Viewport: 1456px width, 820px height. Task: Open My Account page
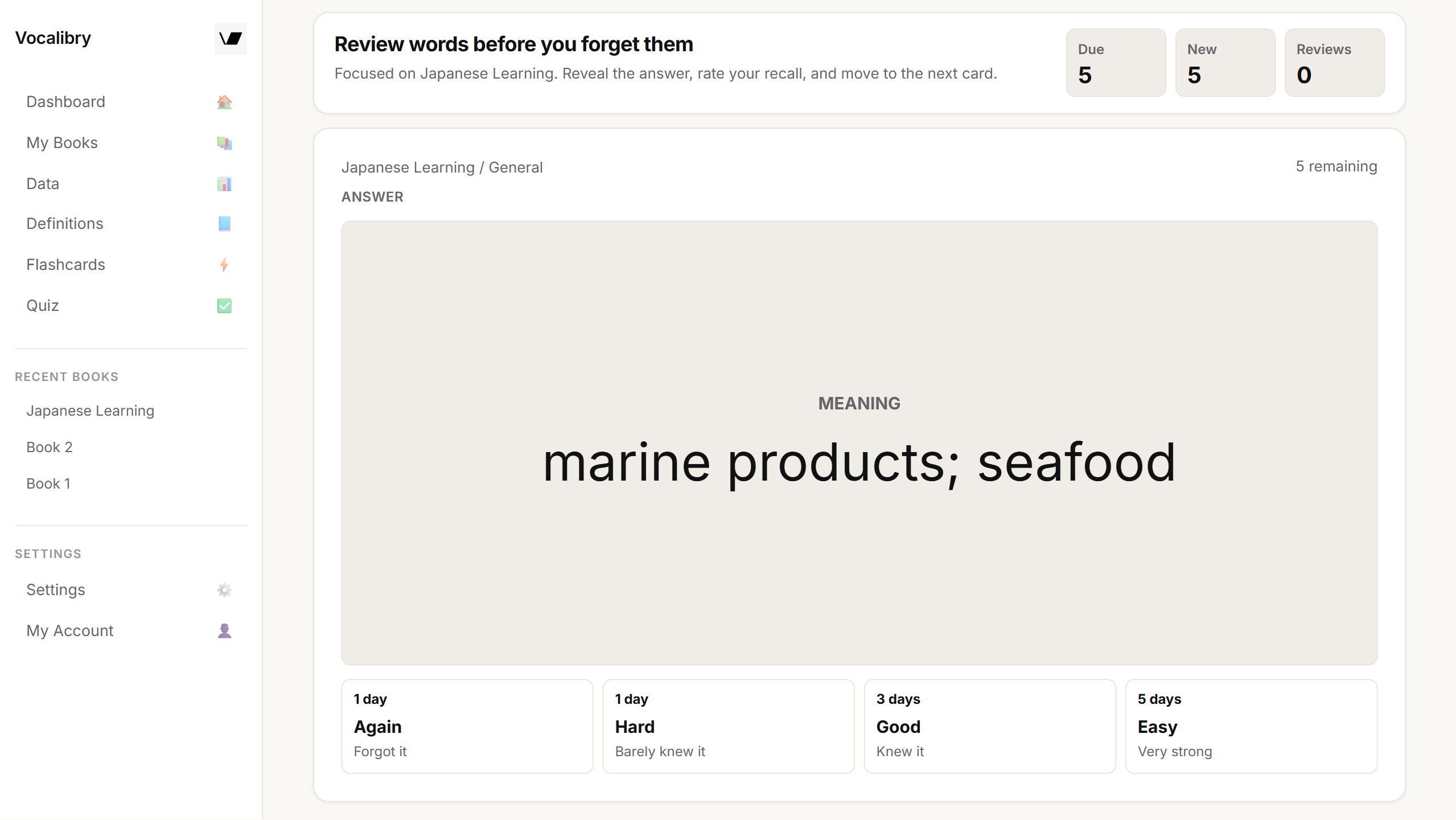pyautogui.click(x=130, y=631)
